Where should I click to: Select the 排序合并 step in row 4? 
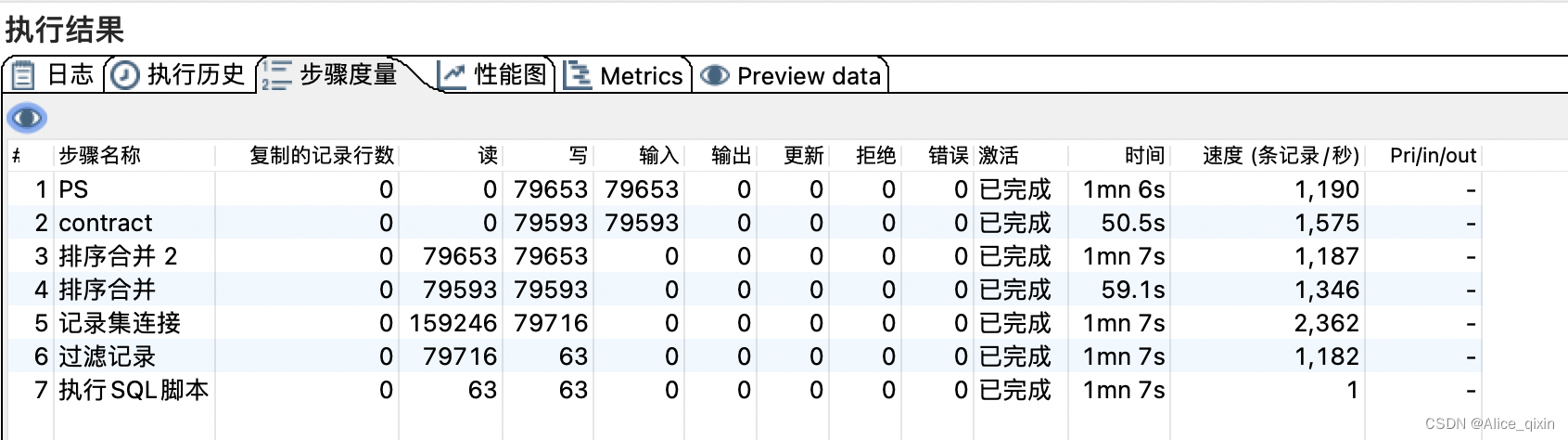746,290
